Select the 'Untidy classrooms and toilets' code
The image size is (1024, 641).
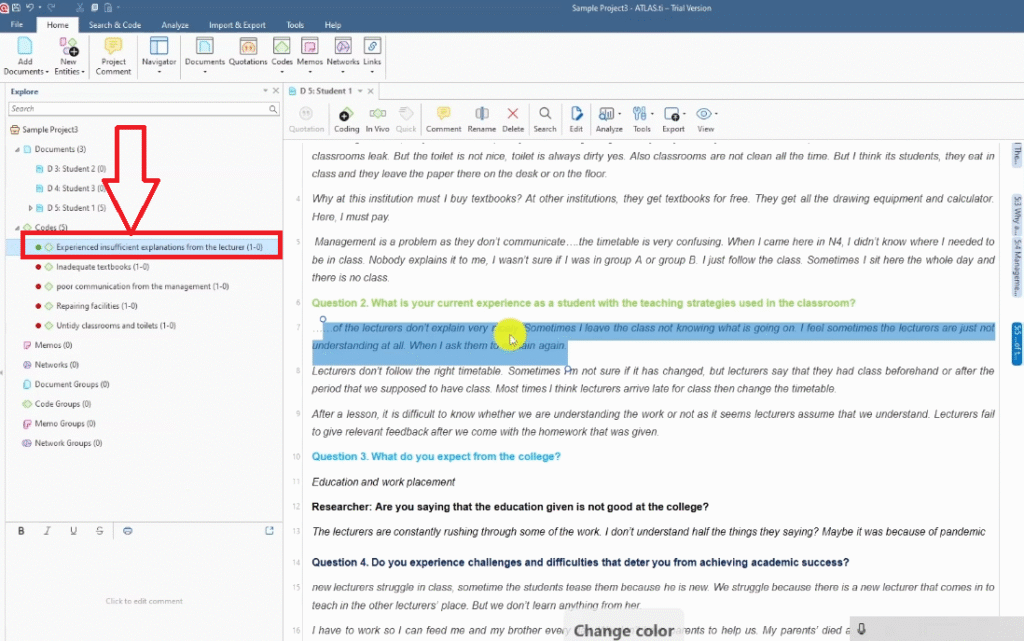pos(115,325)
